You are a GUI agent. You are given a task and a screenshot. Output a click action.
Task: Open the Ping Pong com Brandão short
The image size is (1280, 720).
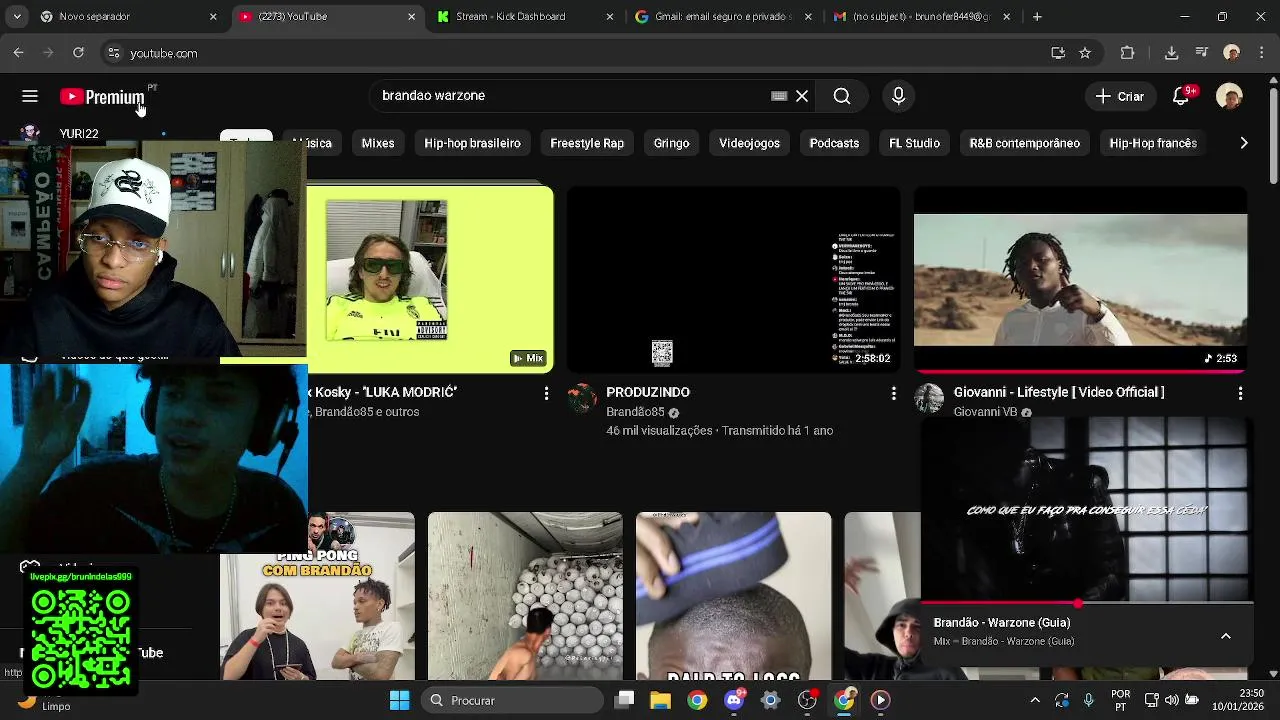coord(317,596)
